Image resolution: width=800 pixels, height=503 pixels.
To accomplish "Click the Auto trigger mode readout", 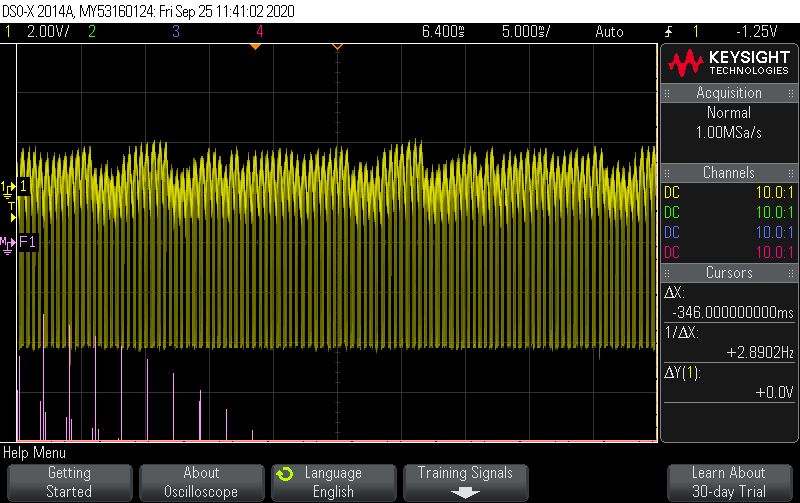I will click(610, 32).
